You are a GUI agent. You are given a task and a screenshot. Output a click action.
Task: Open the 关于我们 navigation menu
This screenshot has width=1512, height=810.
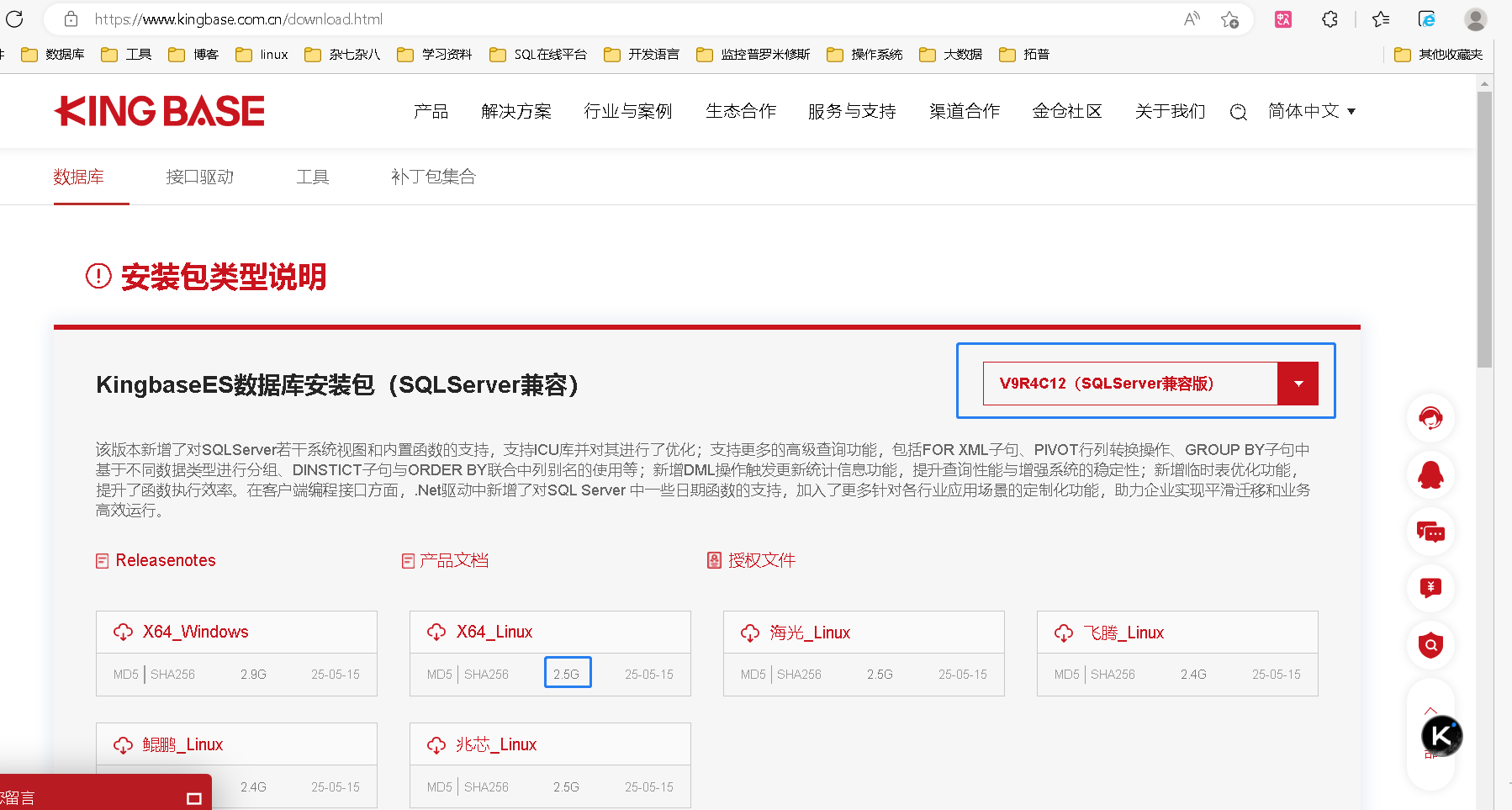pyautogui.click(x=1170, y=111)
